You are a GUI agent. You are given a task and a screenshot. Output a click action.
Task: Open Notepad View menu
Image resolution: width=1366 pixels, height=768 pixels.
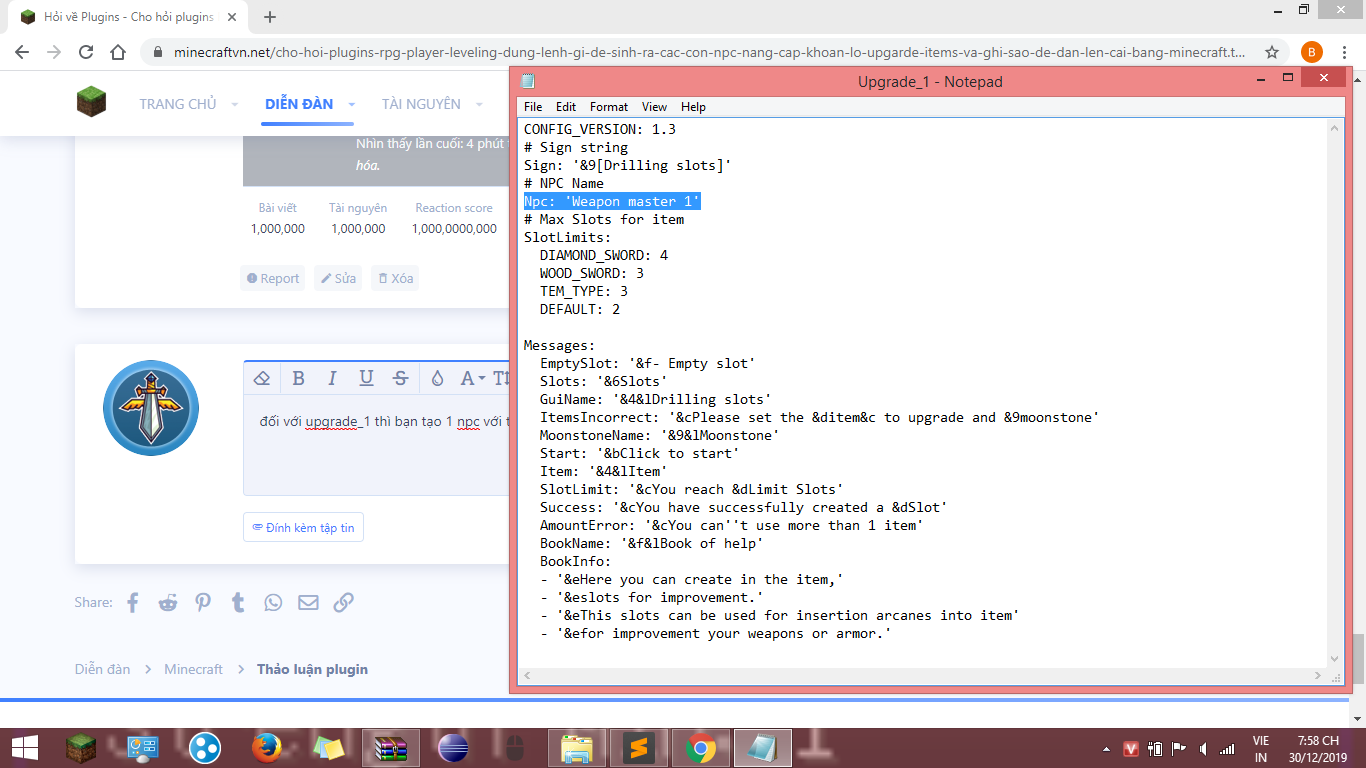(x=654, y=107)
